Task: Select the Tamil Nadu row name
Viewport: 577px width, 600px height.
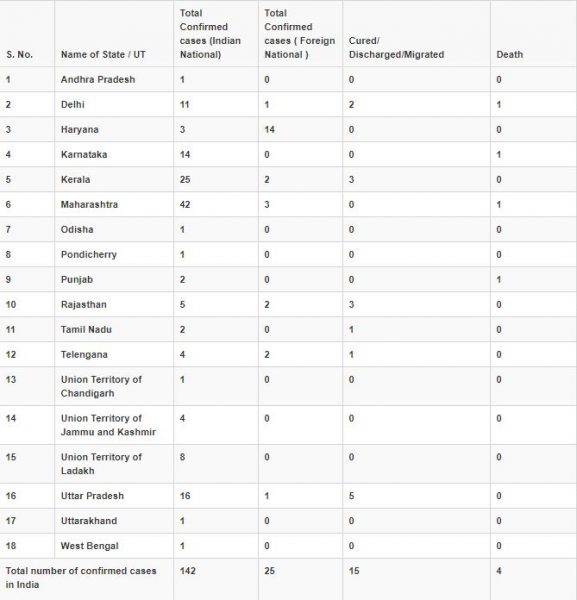Action: (x=86, y=329)
